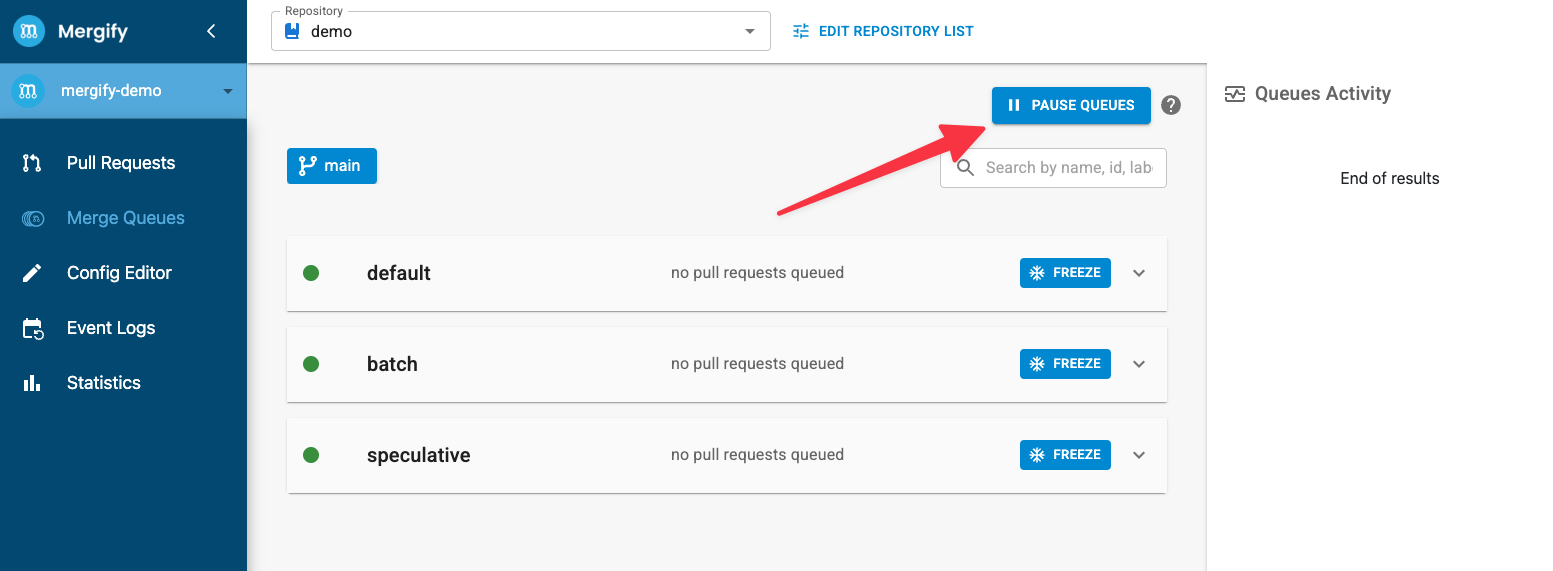This screenshot has width=1553, height=571.
Task: Click the default queue name
Action: click(399, 273)
